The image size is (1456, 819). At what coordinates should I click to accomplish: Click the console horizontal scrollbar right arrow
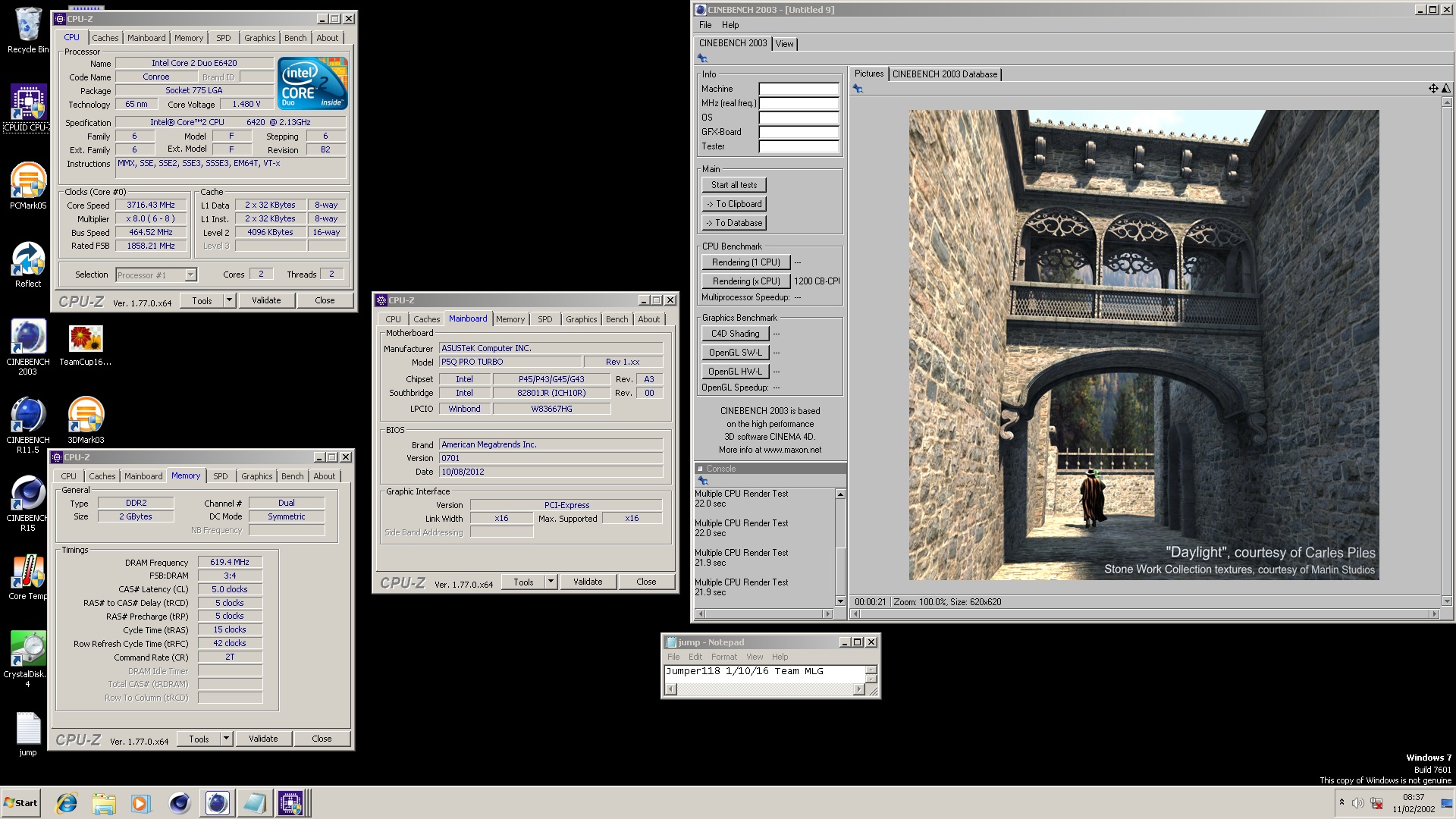pyautogui.click(x=828, y=613)
